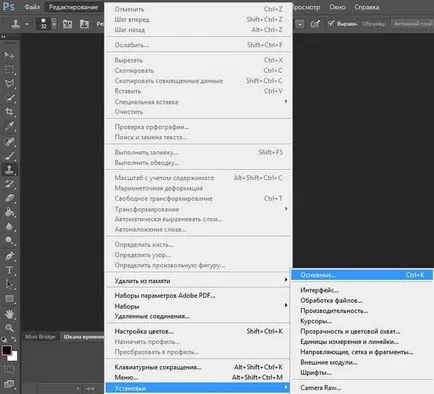Open the Файл menu

click(x=32, y=7)
